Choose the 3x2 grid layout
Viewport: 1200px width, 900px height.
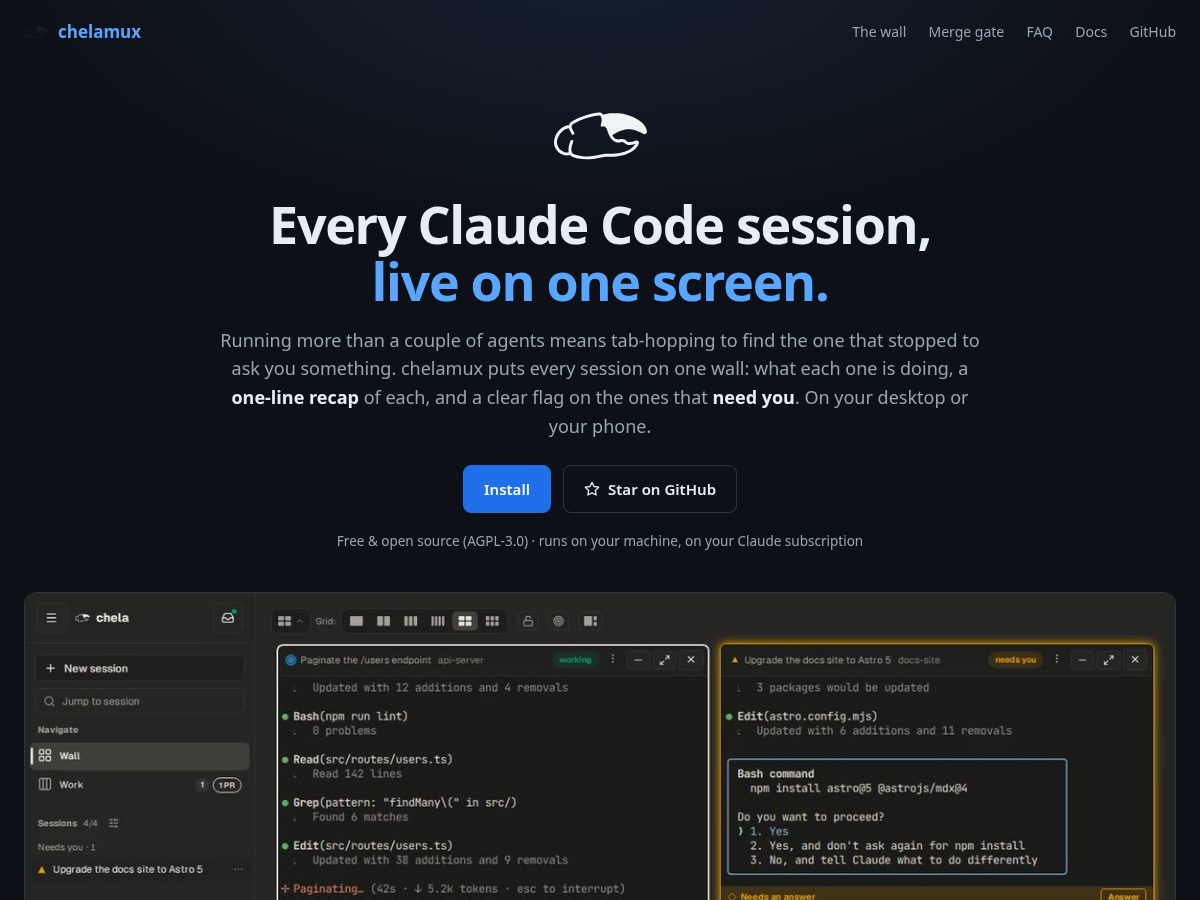tap(491, 621)
